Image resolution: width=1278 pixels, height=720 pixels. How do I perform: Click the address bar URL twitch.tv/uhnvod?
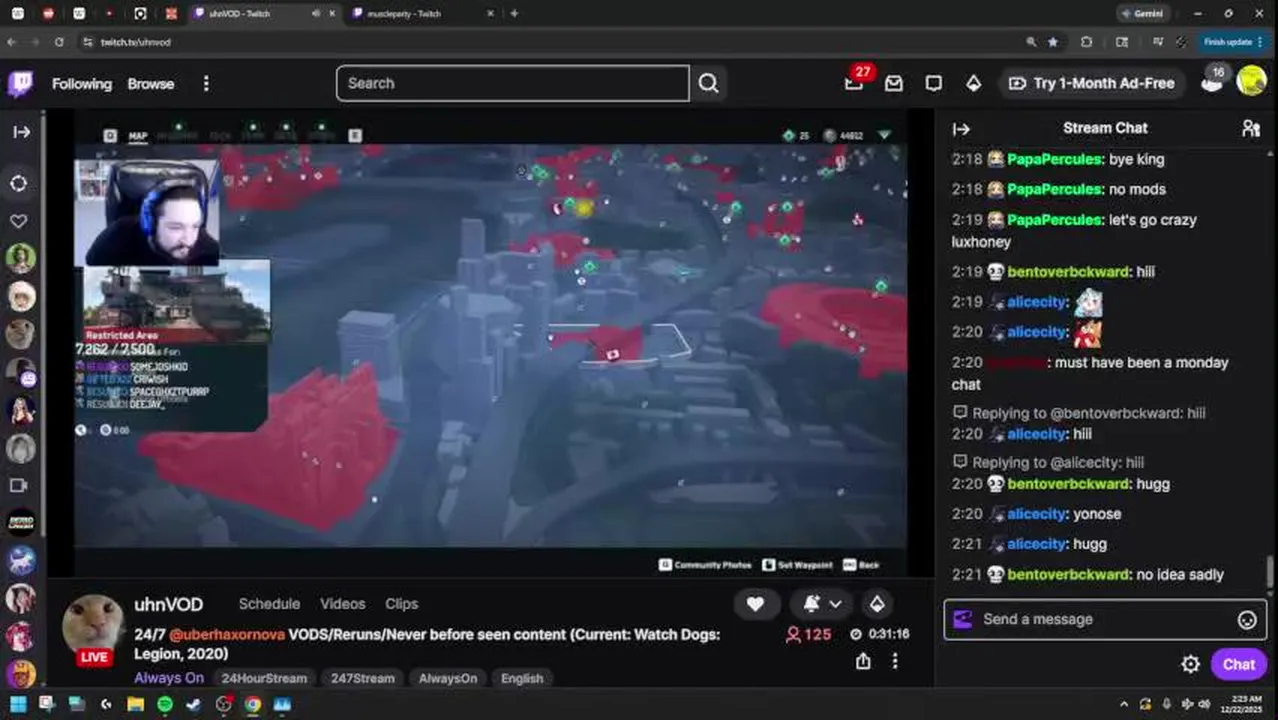click(x=136, y=43)
